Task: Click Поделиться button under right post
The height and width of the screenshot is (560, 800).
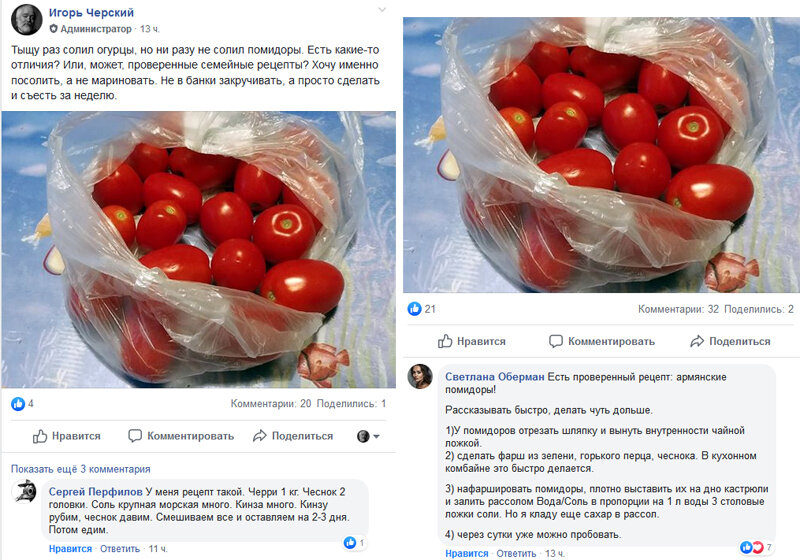Action: [x=730, y=341]
